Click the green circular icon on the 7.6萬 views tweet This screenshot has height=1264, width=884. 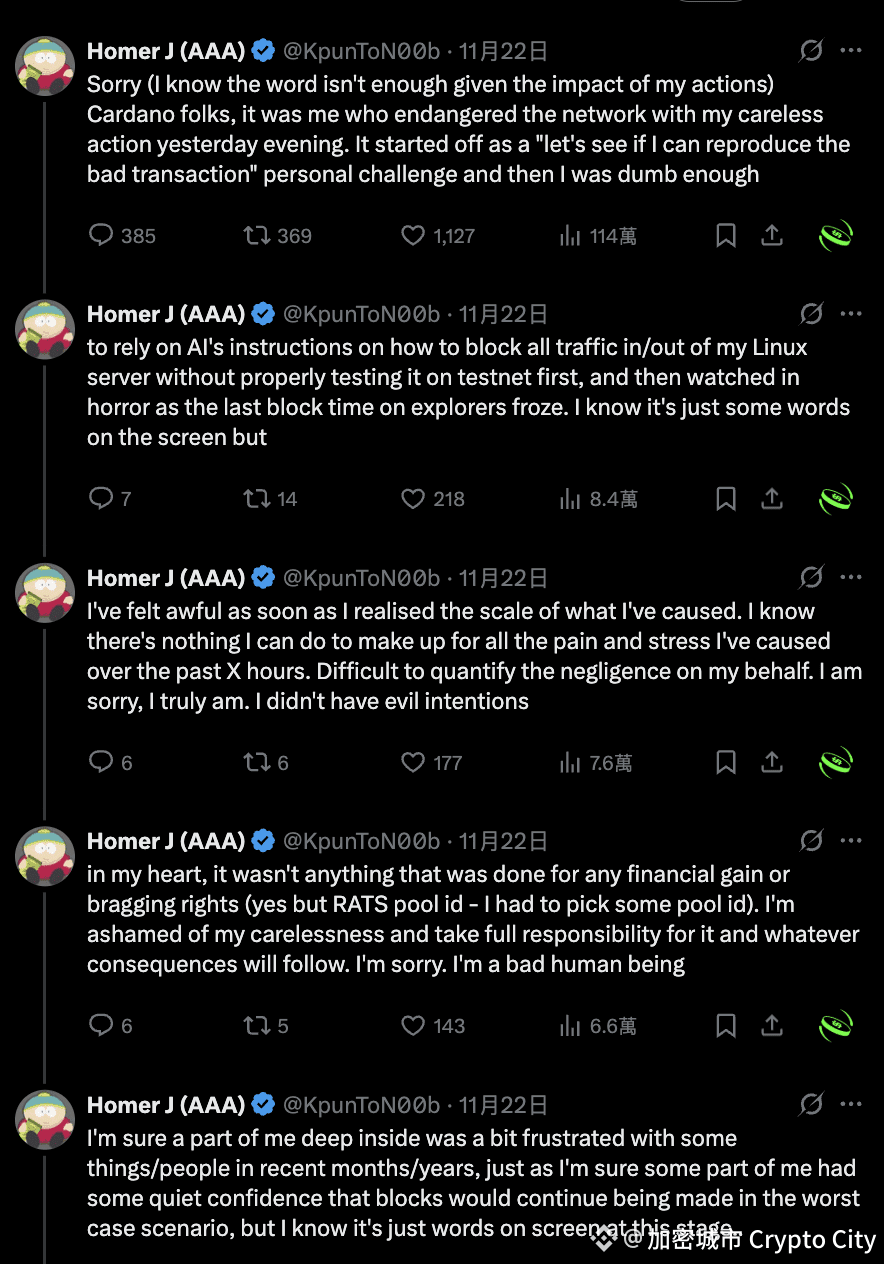coord(835,762)
